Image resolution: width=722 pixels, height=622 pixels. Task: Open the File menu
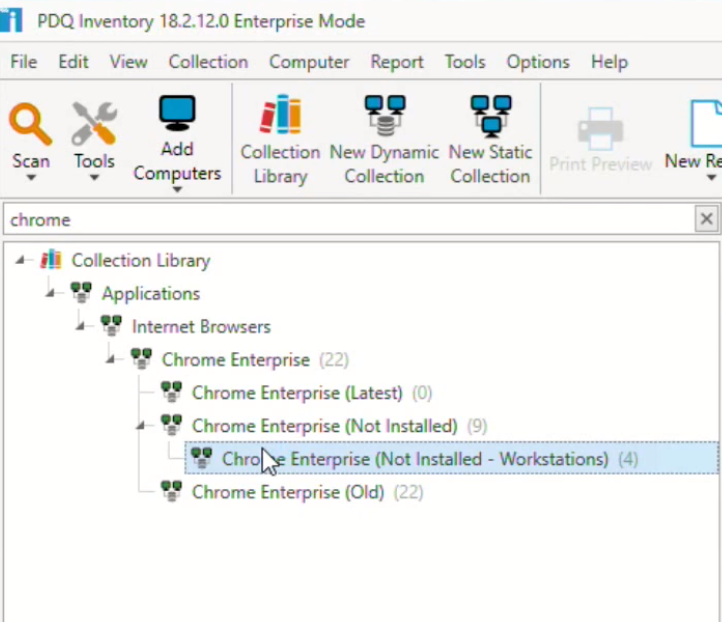click(23, 62)
